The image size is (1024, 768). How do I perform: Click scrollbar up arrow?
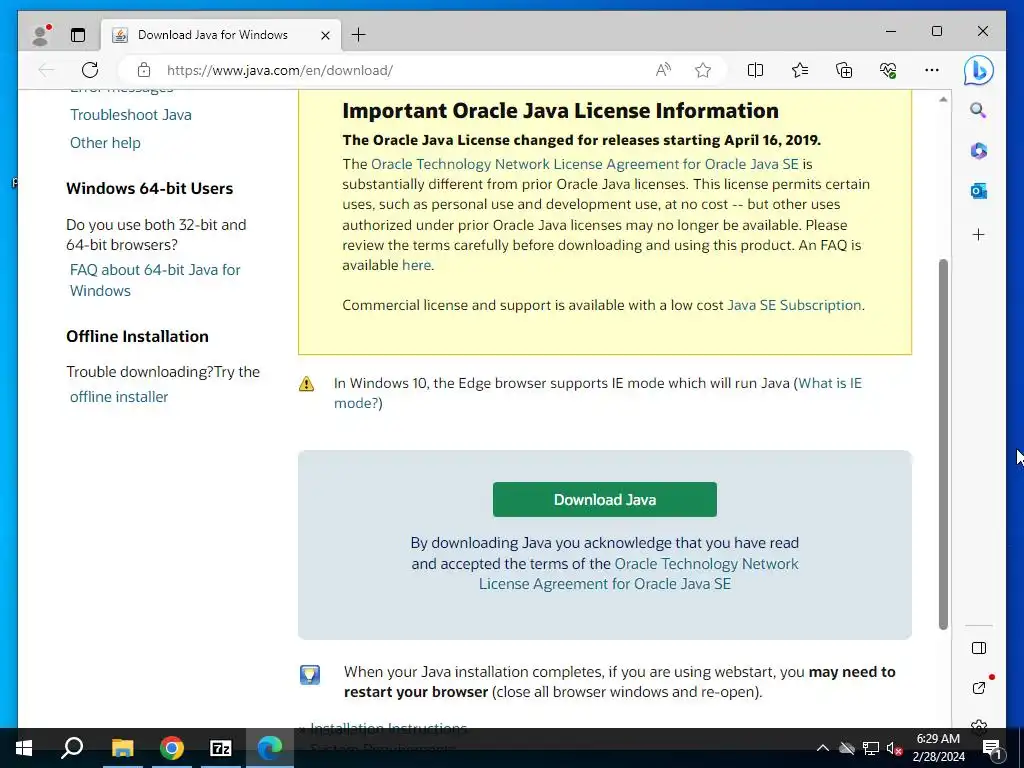943,99
